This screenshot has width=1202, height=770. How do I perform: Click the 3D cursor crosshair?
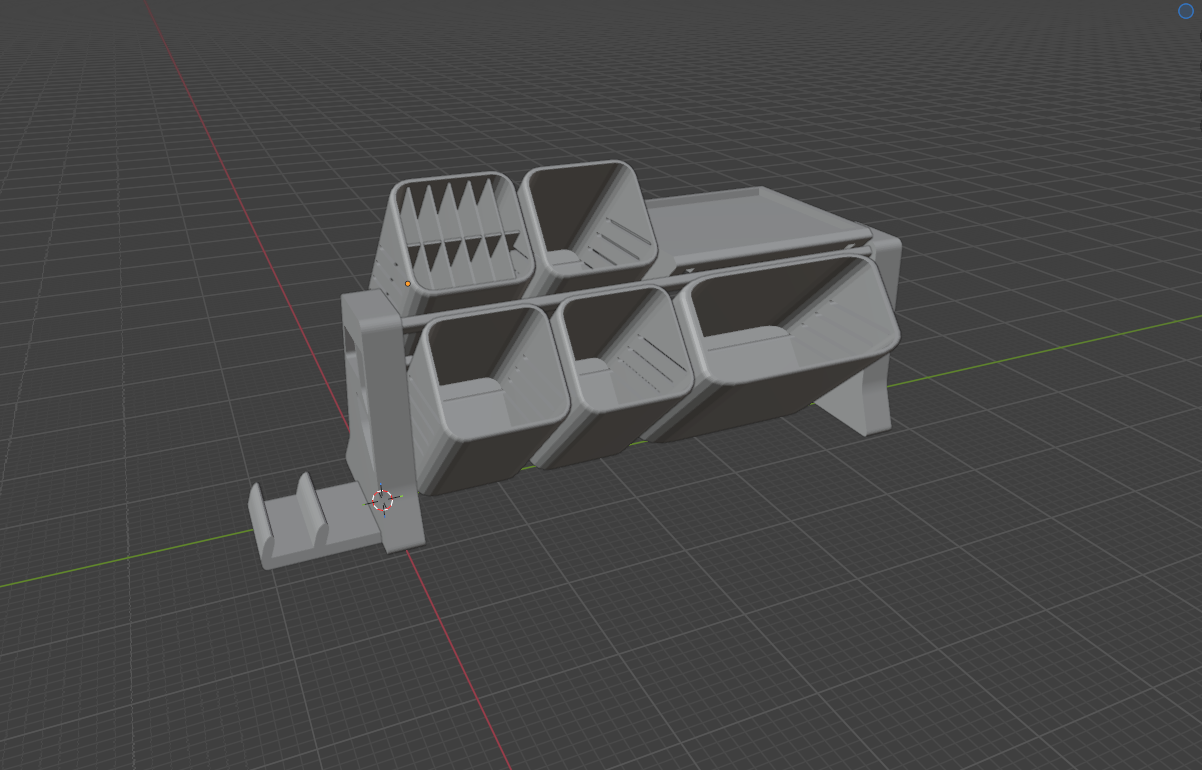(x=382, y=500)
